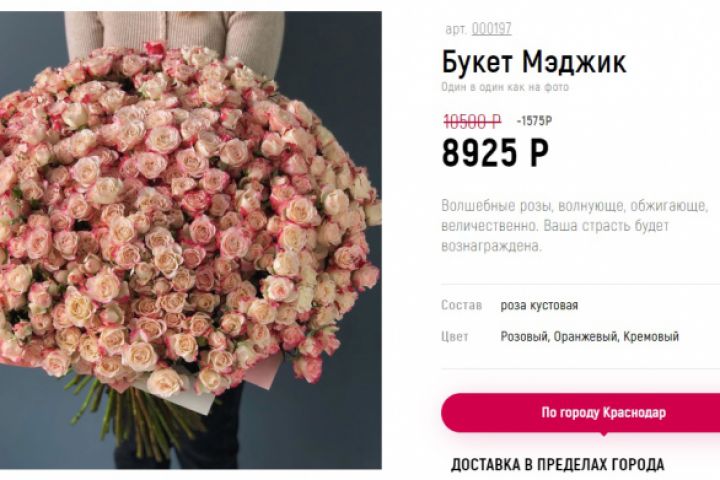Click the 'Один в один как на фото' note
Screen dimensions: 720x480
(x=505, y=87)
